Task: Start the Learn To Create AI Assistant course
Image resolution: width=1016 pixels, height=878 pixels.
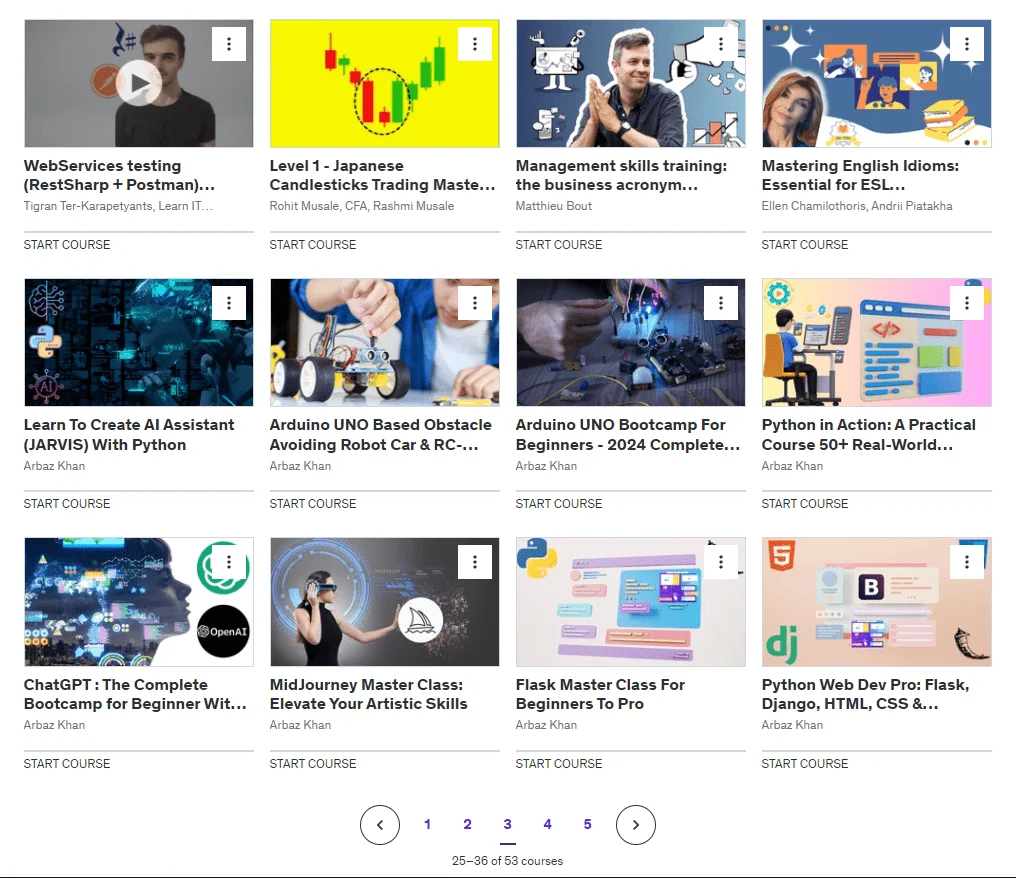Action: click(x=67, y=503)
